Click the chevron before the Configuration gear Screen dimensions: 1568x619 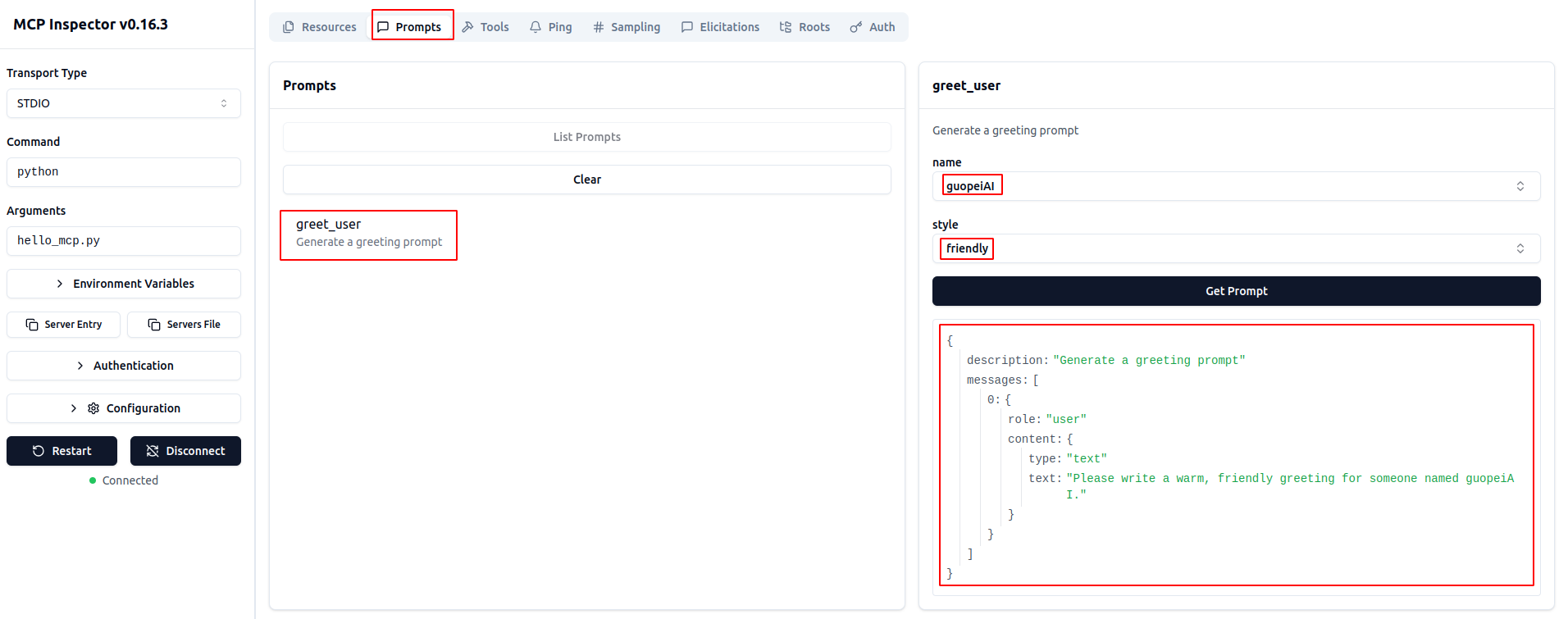click(74, 408)
